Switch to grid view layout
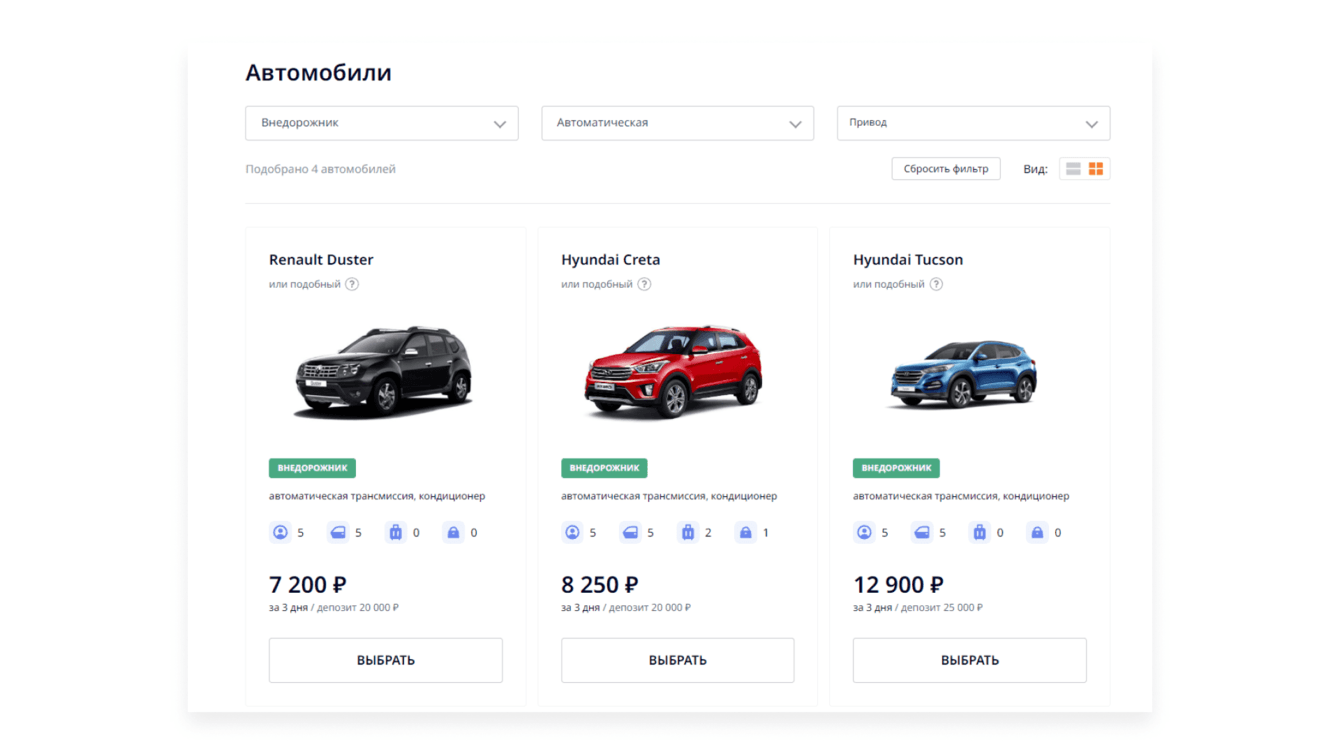 pyautogui.click(x=1096, y=169)
